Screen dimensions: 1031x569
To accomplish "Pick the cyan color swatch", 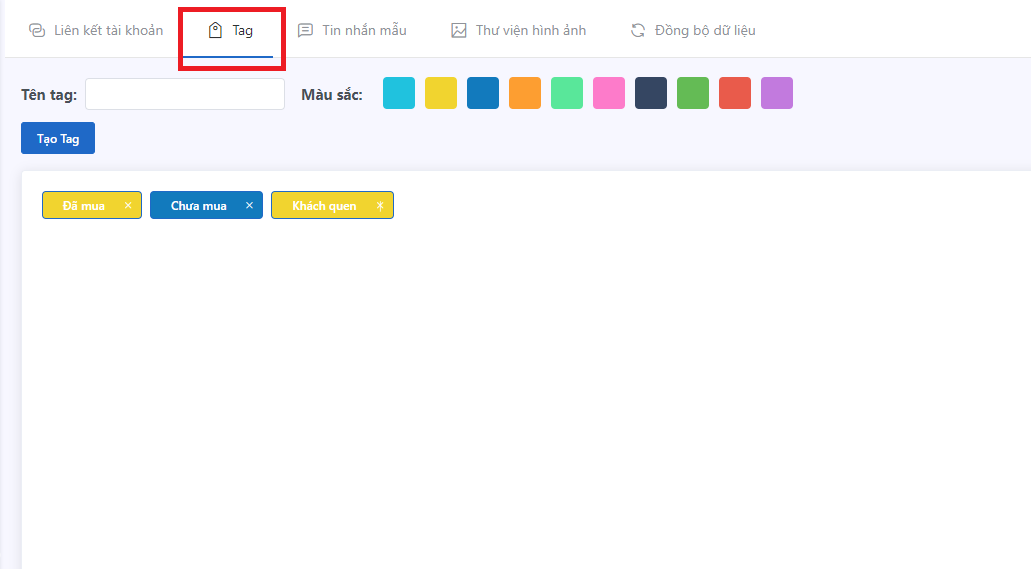I will [x=399, y=93].
